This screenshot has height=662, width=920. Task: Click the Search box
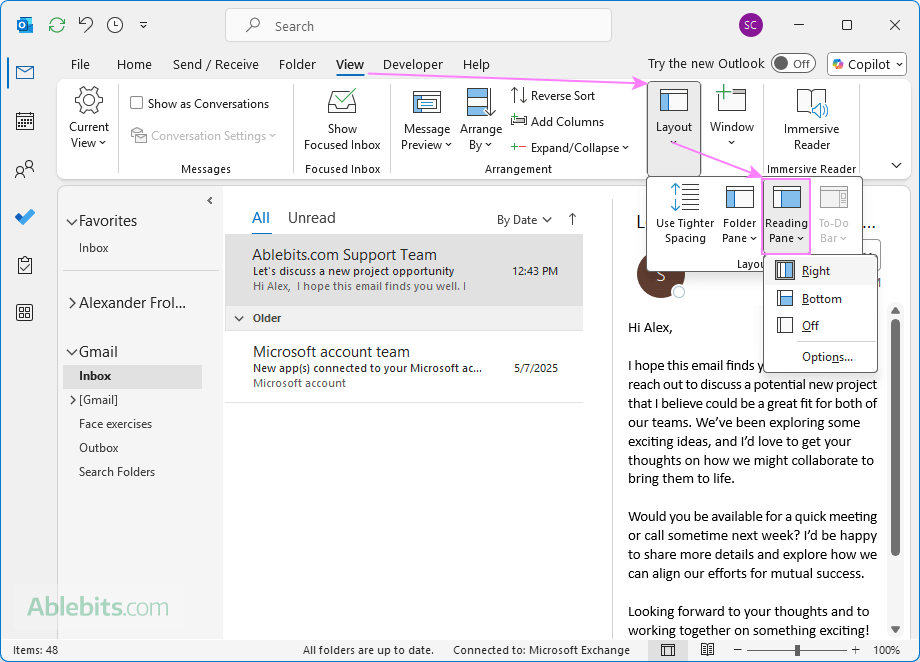coord(418,25)
